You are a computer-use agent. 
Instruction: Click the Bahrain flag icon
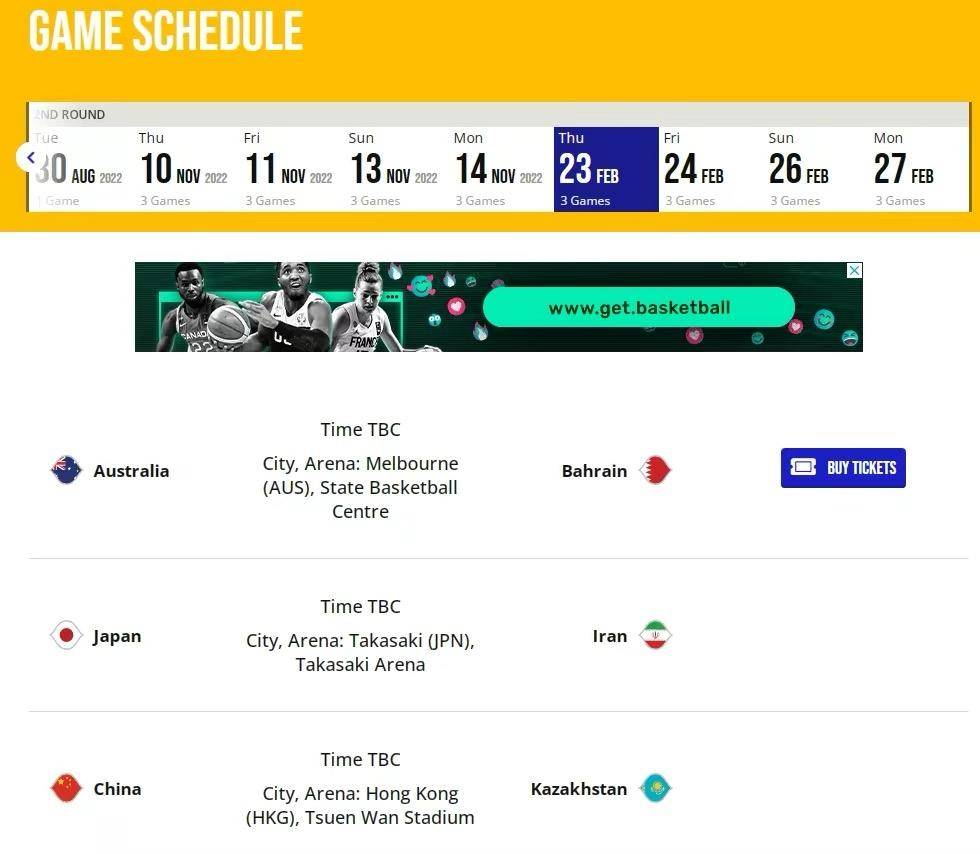point(655,470)
